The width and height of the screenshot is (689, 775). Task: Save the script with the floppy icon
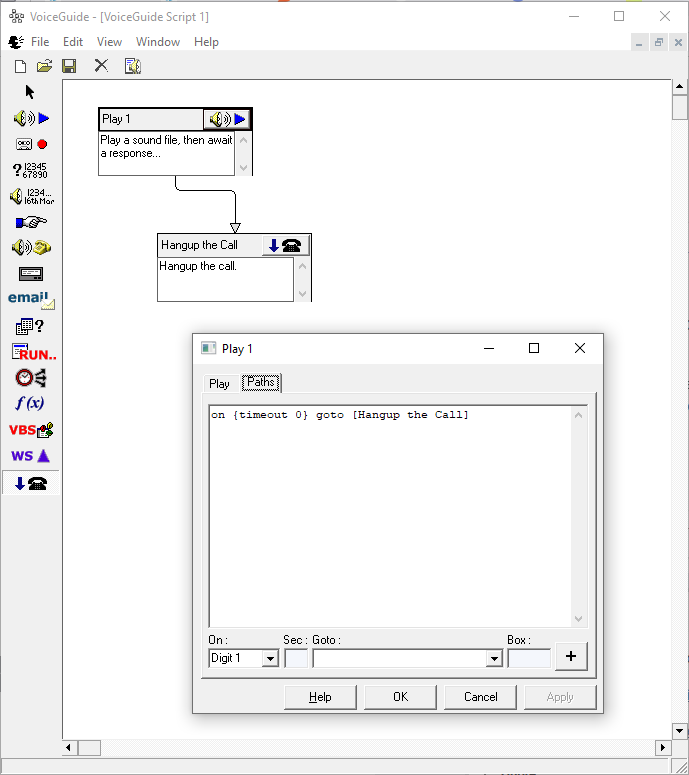click(x=69, y=66)
